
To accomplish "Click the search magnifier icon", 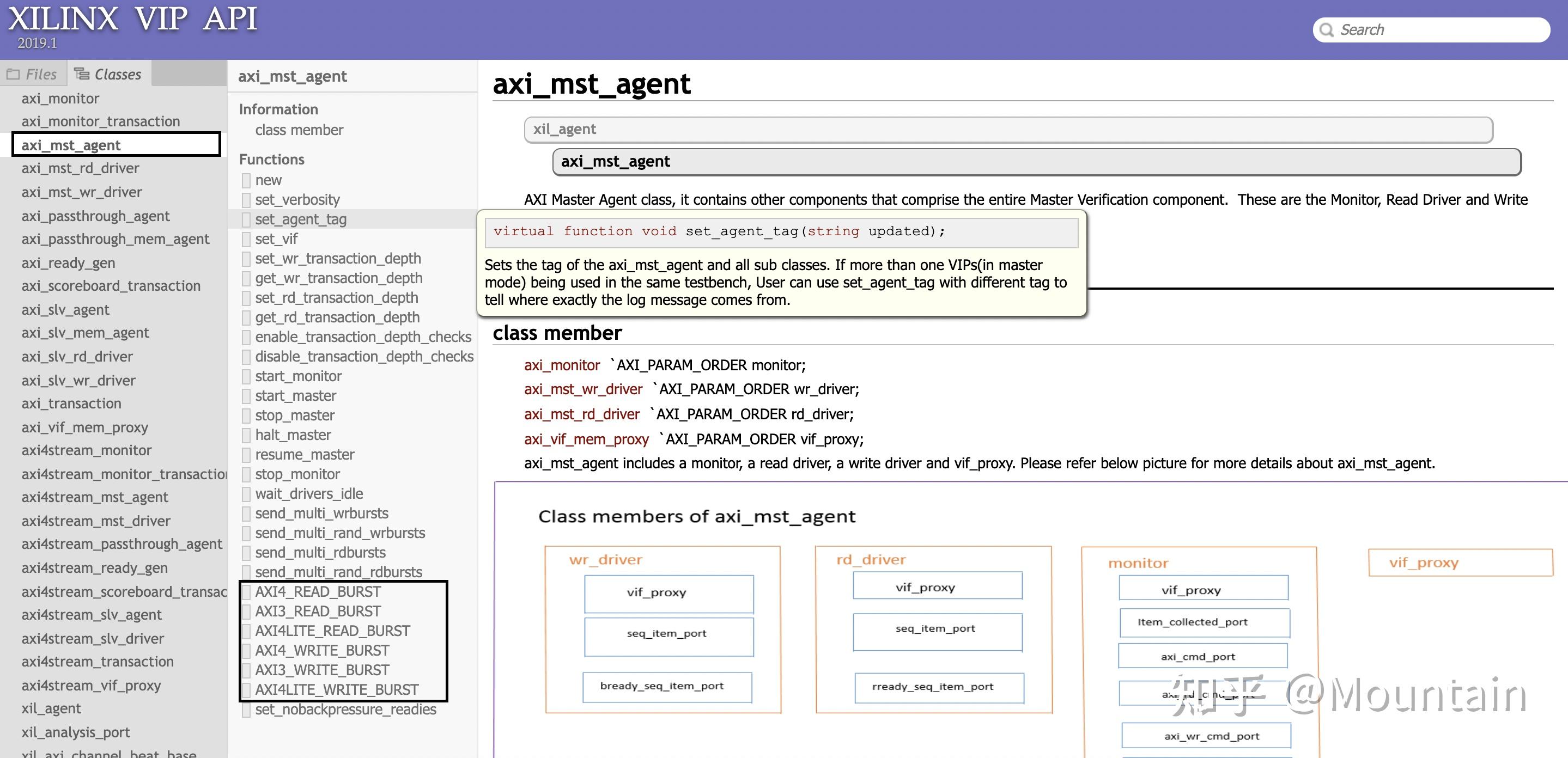I will (x=1326, y=30).
